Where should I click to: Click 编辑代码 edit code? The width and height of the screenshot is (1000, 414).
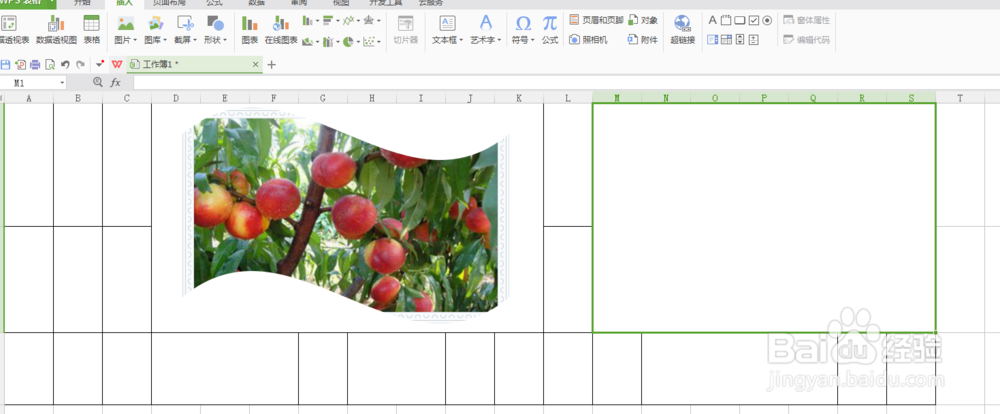coord(807,40)
